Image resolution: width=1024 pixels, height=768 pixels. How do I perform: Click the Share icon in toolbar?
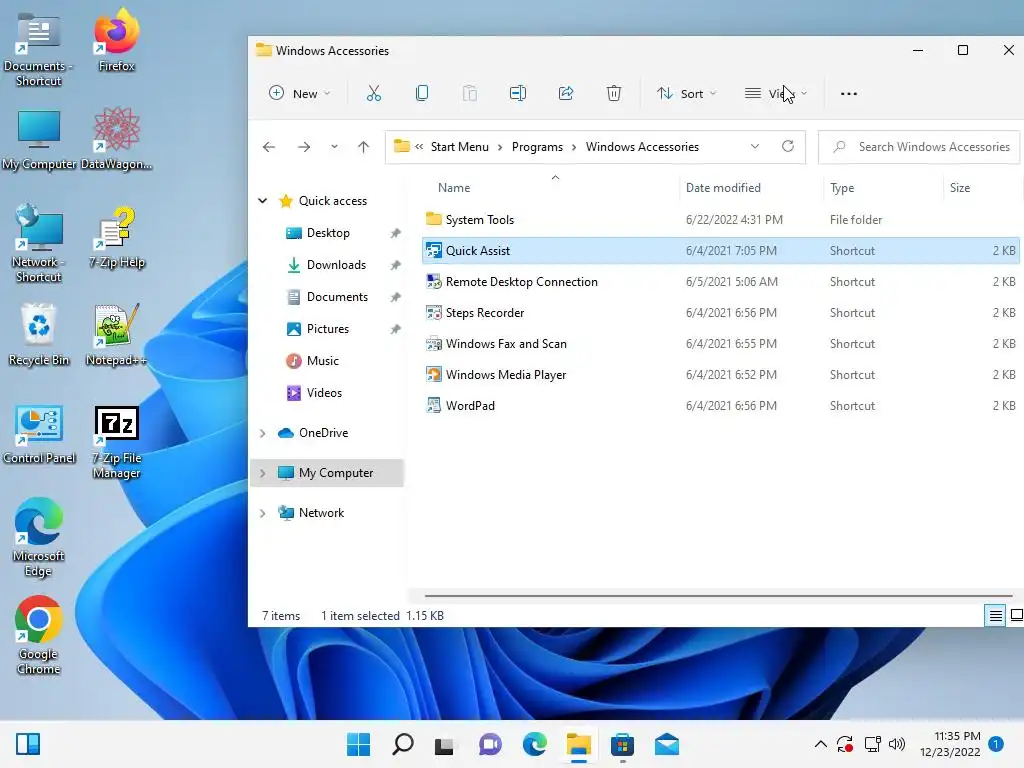tap(566, 93)
